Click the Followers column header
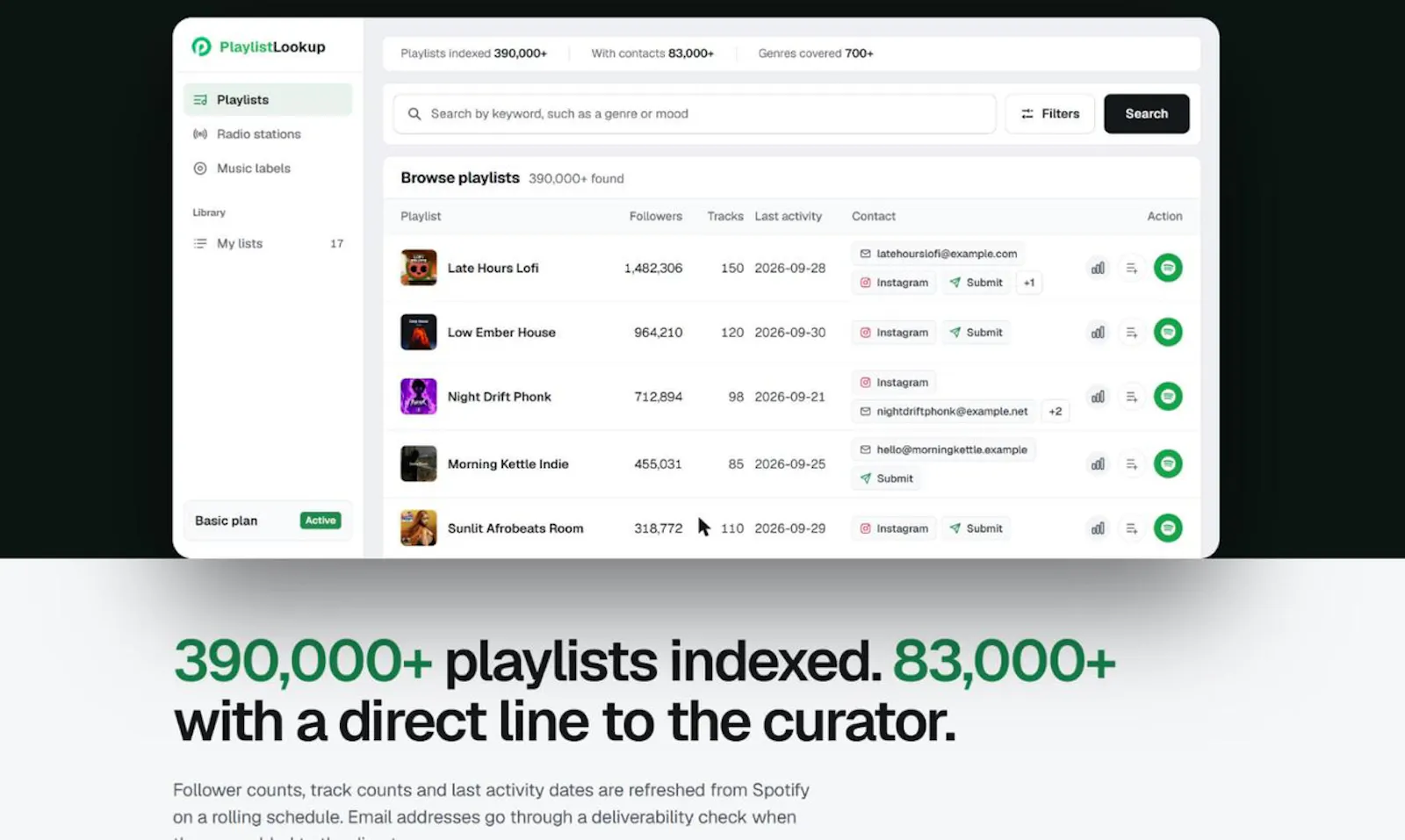 click(655, 216)
